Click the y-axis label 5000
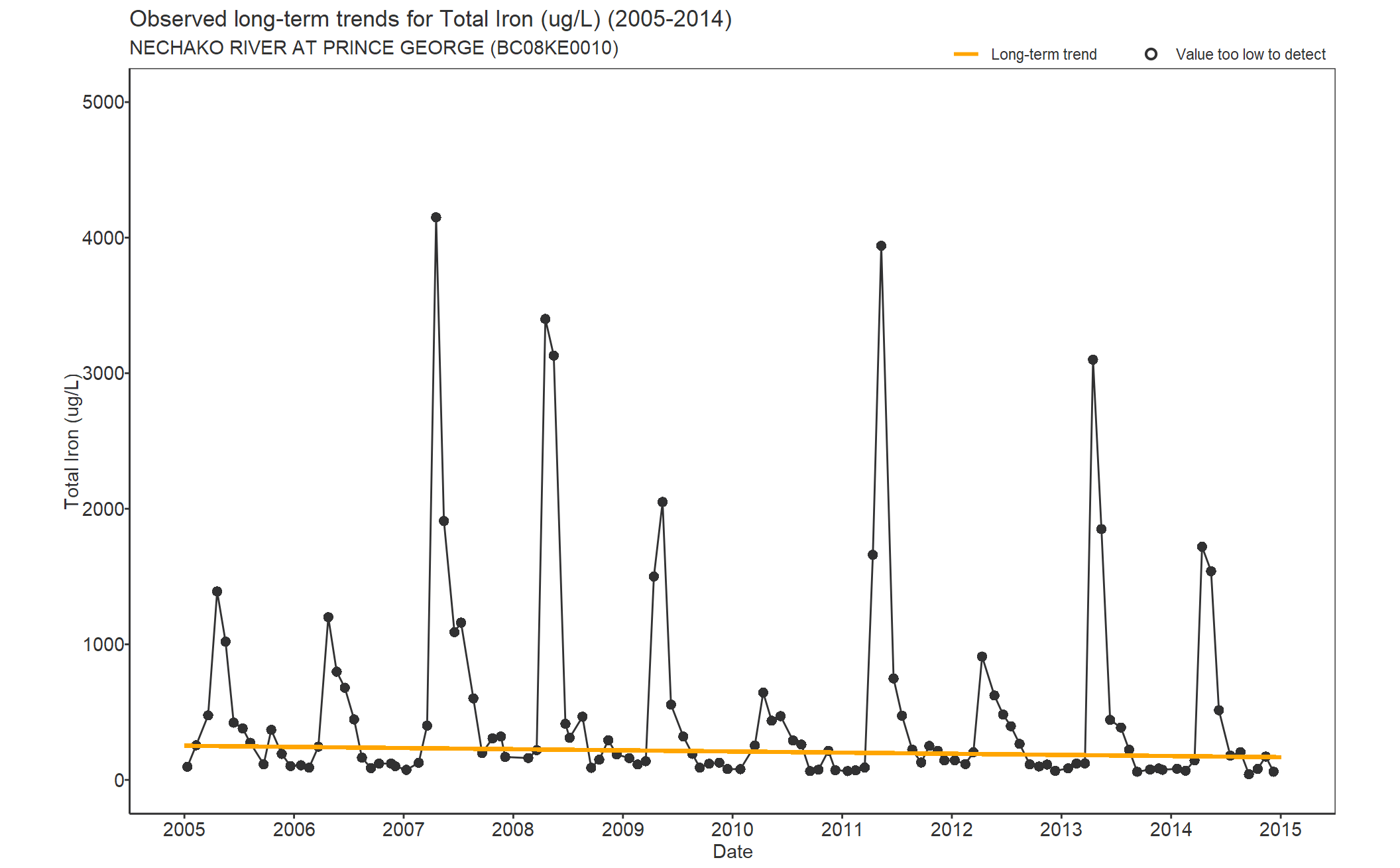The height and width of the screenshot is (868, 1400). click(x=103, y=102)
